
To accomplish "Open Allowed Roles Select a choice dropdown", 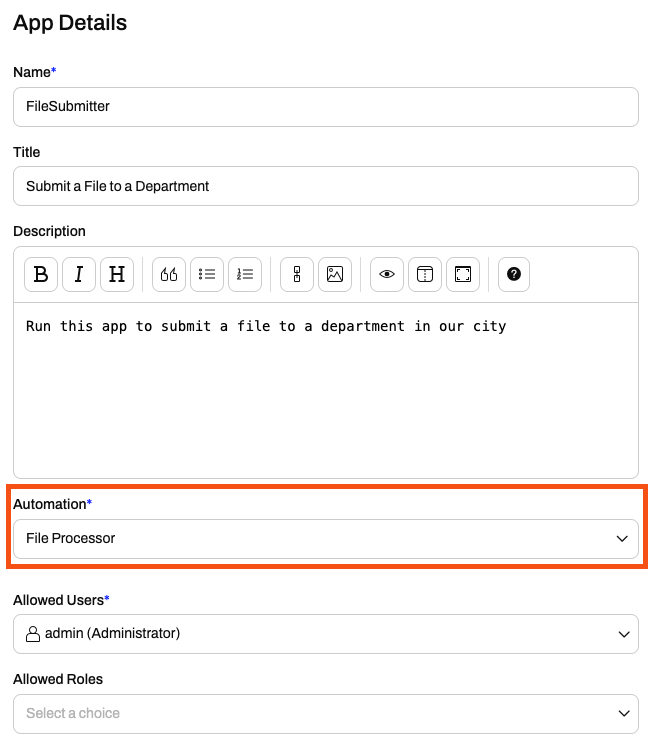I will pos(326,714).
